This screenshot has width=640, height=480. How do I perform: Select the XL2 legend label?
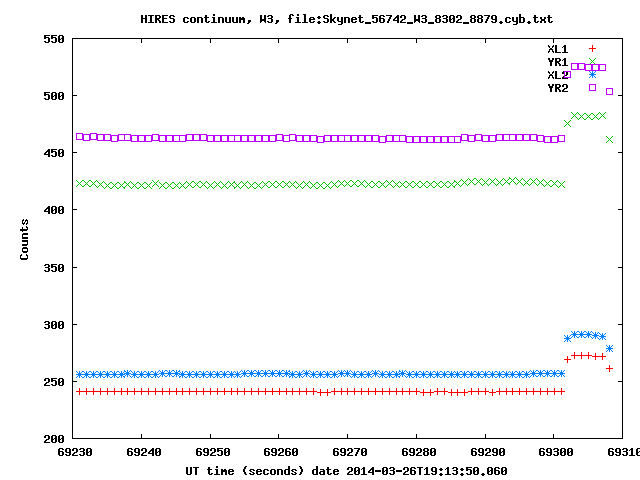point(558,75)
